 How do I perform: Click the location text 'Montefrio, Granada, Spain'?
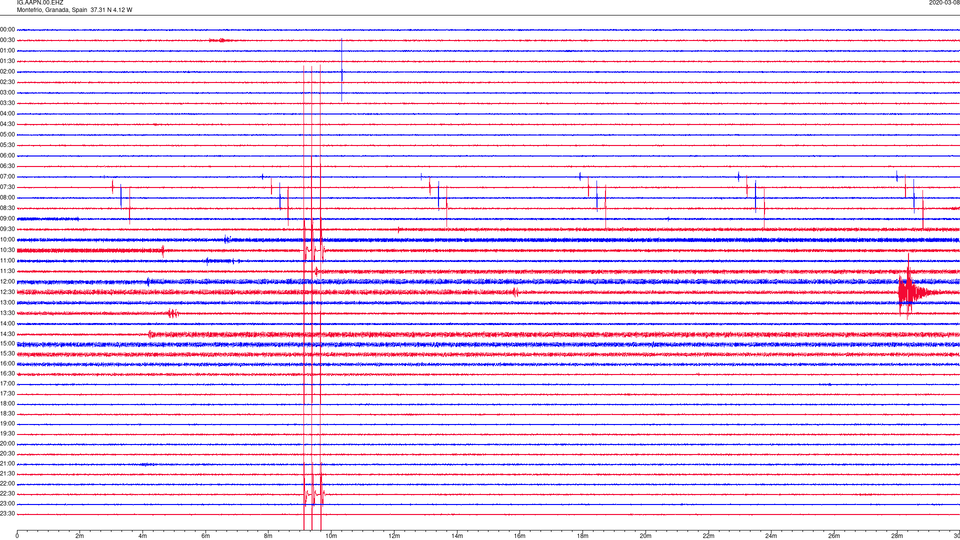coord(52,10)
